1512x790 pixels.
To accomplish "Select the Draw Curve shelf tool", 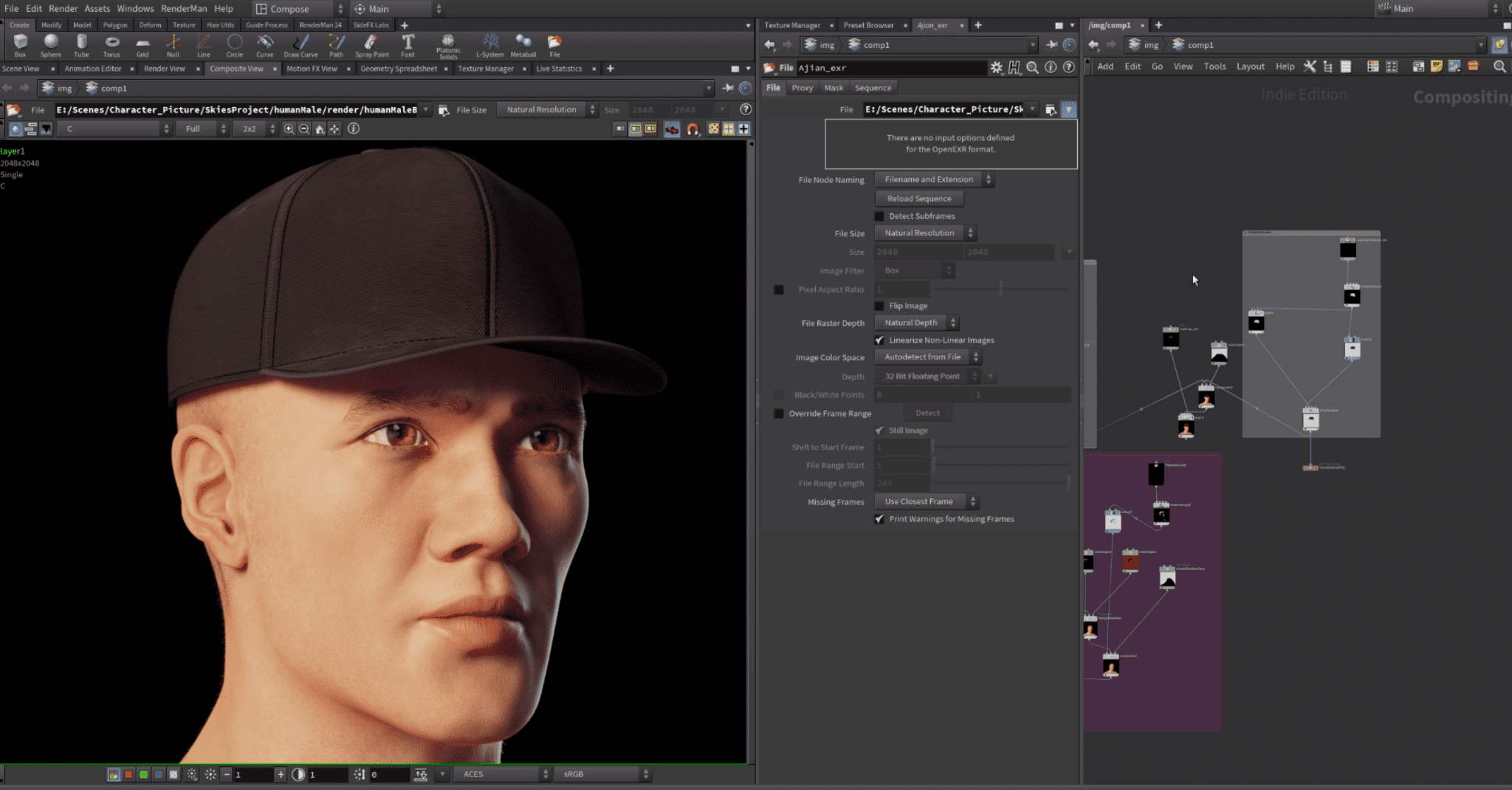I will tap(300, 46).
